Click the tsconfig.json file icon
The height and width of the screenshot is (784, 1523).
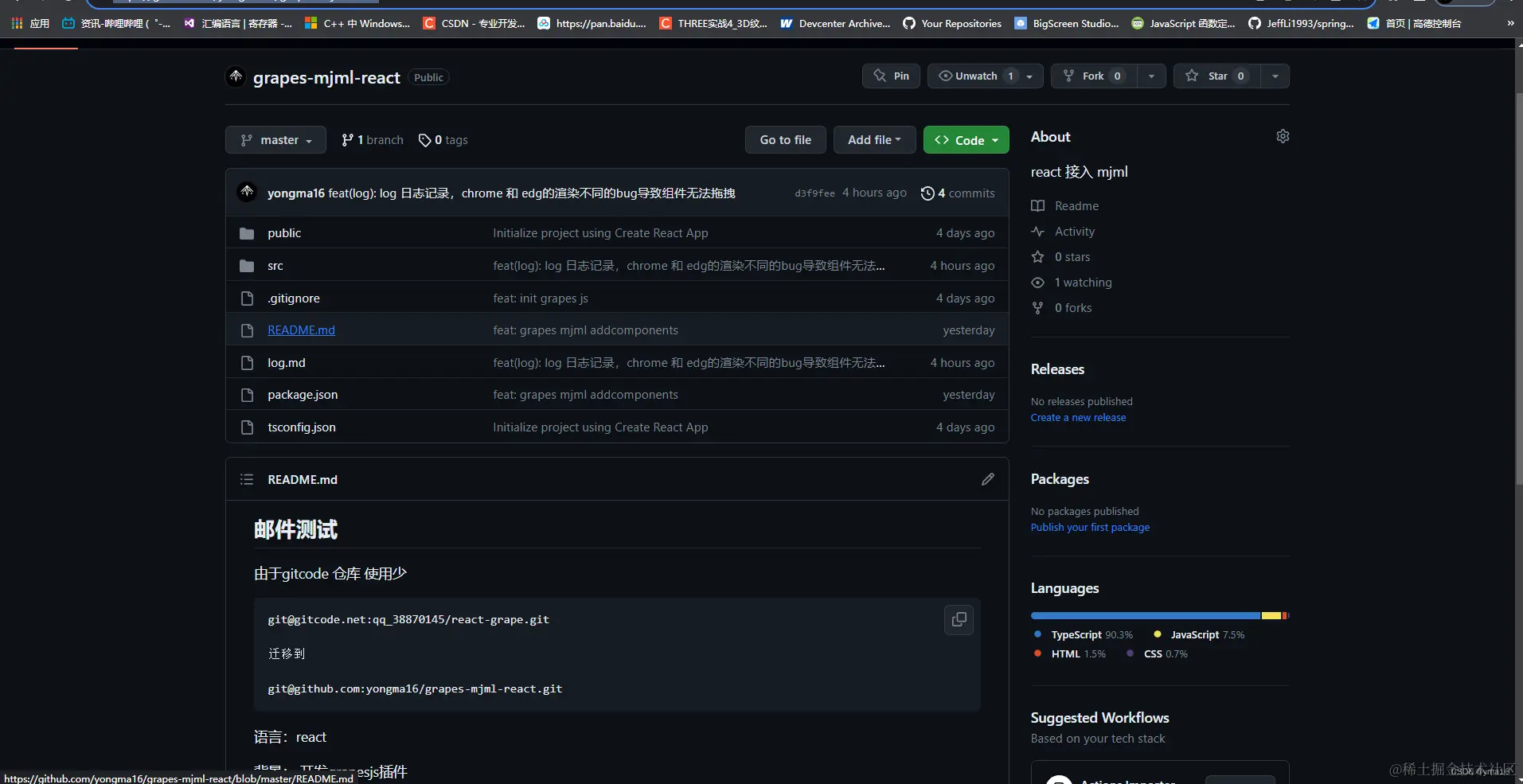(247, 427)
